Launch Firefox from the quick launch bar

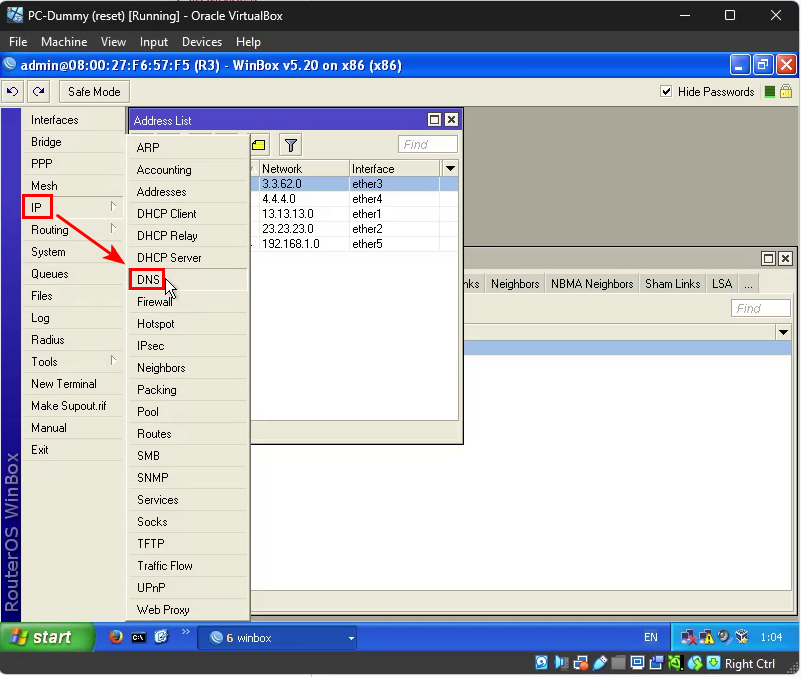[x=116, y=637]
